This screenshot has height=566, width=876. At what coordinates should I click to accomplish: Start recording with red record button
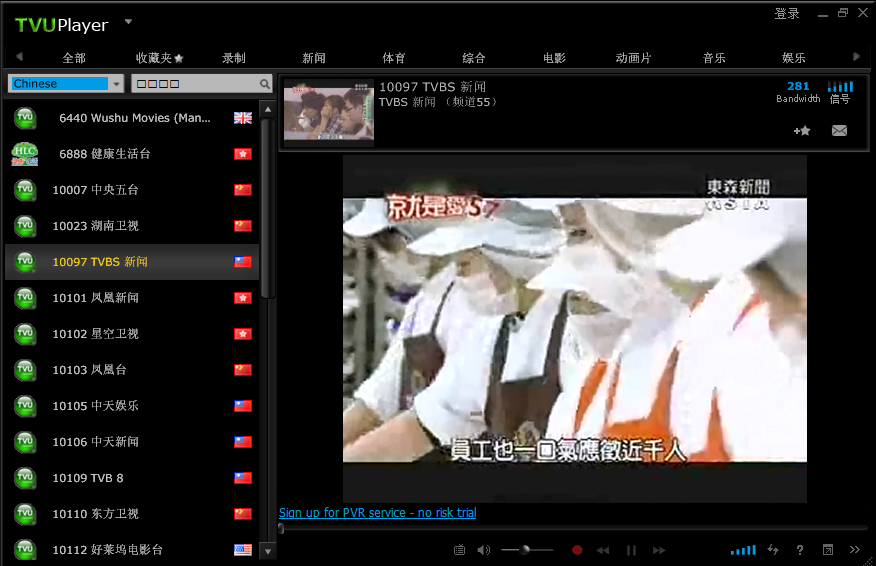(x=577, y=550)
